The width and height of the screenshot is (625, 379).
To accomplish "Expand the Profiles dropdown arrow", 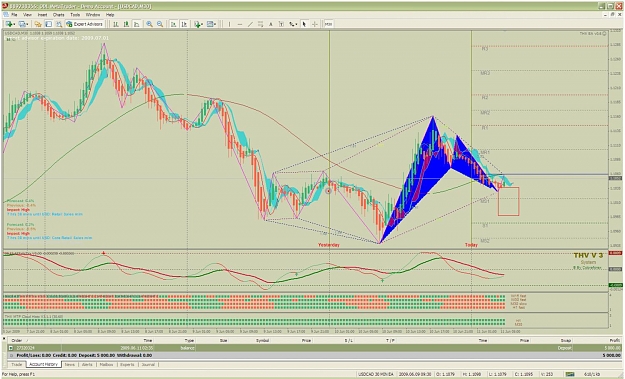I will (x=27, y=25).
